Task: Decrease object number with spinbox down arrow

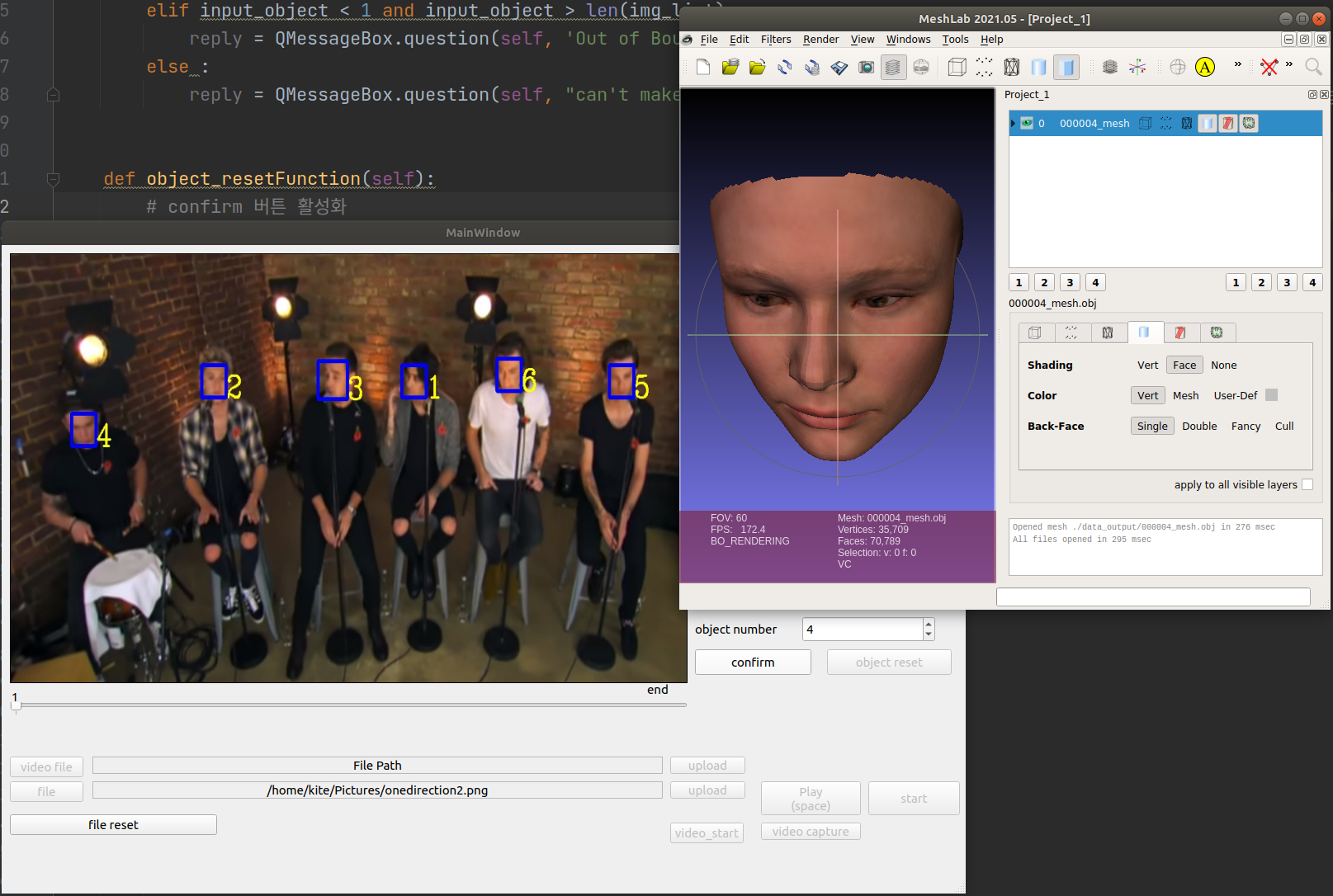Action: 929,634
